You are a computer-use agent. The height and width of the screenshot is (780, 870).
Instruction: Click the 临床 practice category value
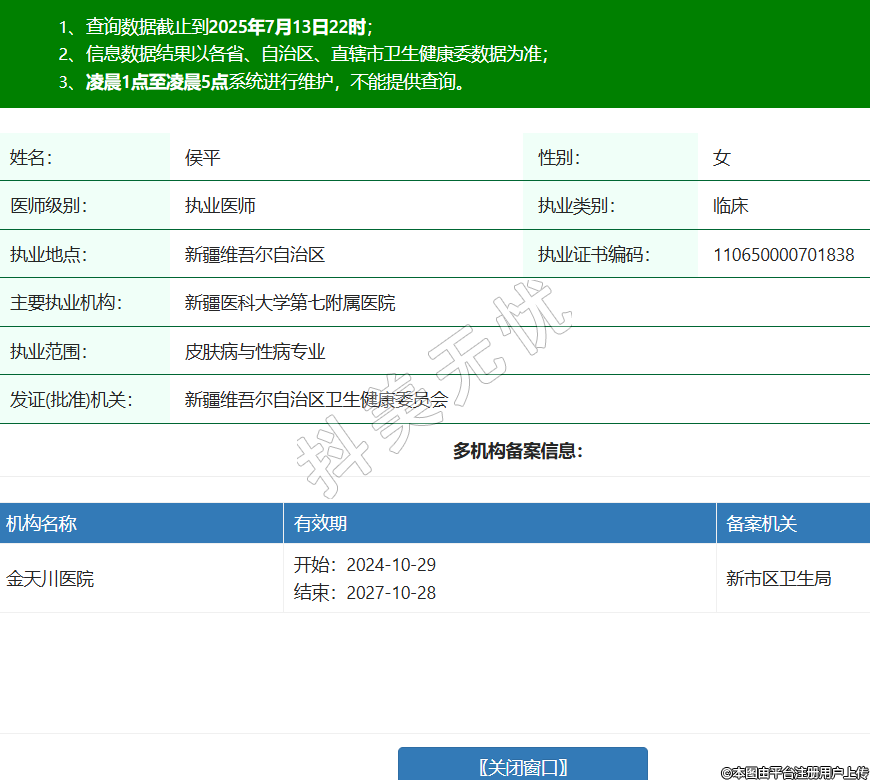tap(730, 206)
